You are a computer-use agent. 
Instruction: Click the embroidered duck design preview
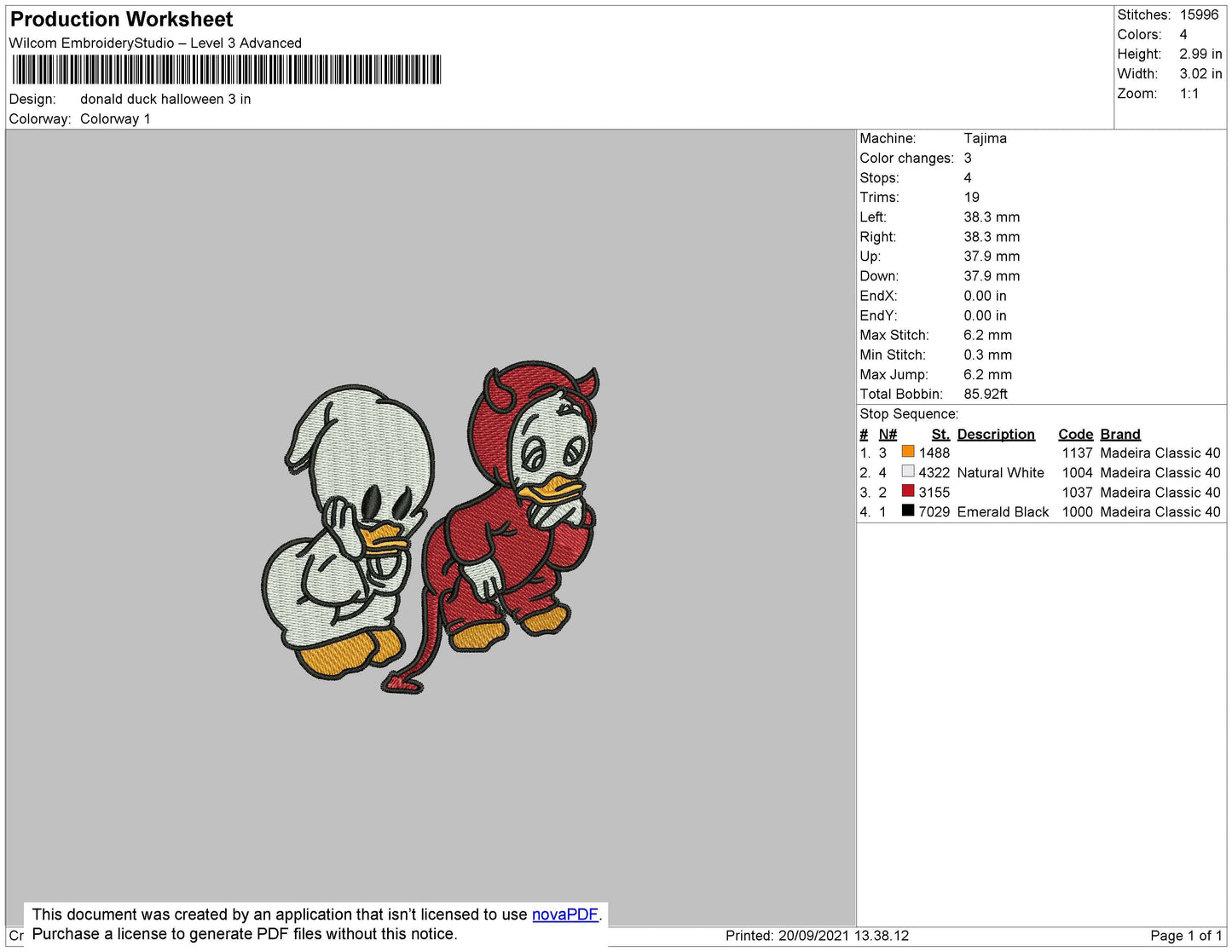(x=430, y=528)
